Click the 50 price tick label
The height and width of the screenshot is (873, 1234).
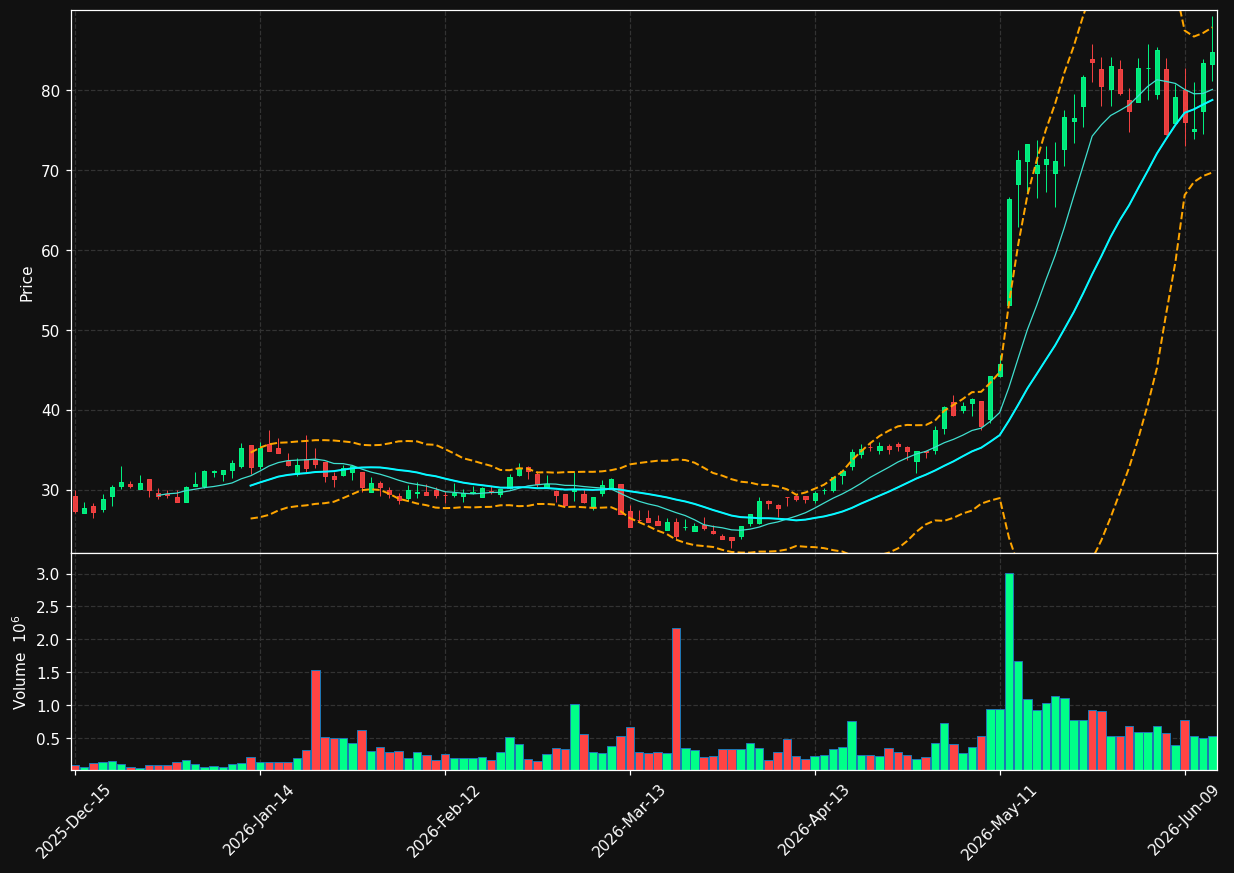[x=51, y=331]
